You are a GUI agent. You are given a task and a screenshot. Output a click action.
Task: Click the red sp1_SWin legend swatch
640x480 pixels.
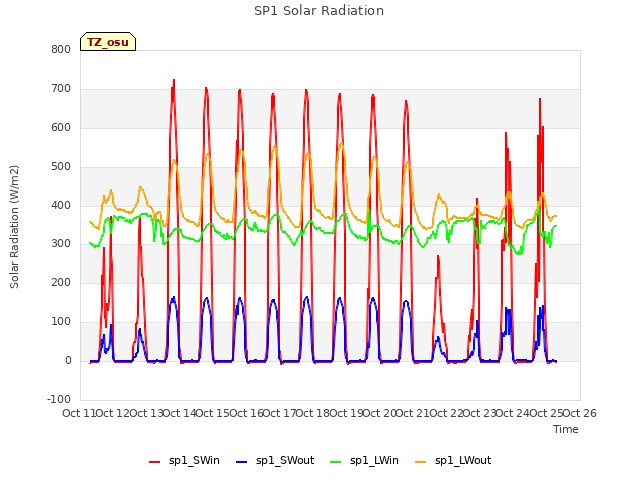pyautogui.click(x=155, y=462)
